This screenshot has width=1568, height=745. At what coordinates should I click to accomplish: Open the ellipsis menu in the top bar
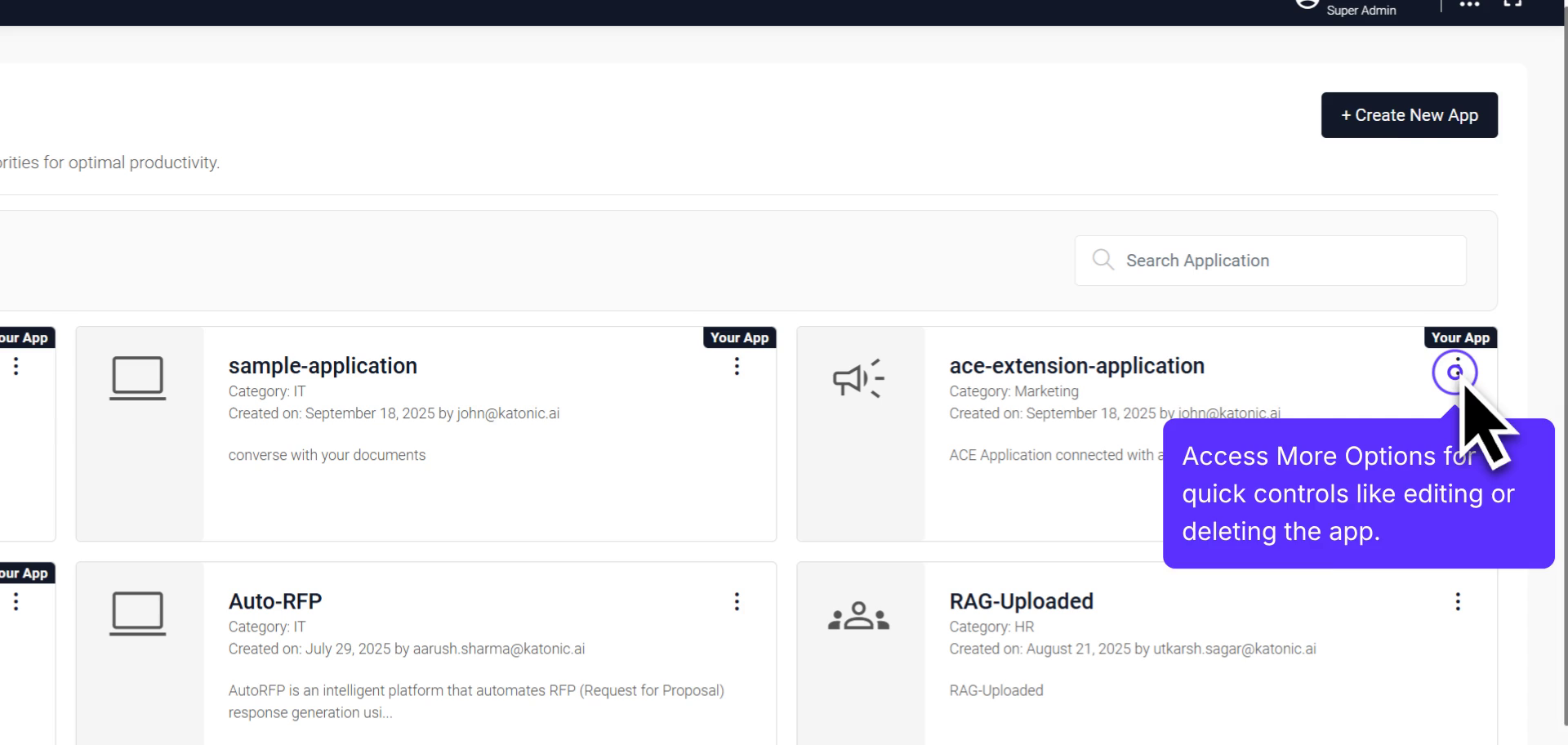click(1468, 4)
